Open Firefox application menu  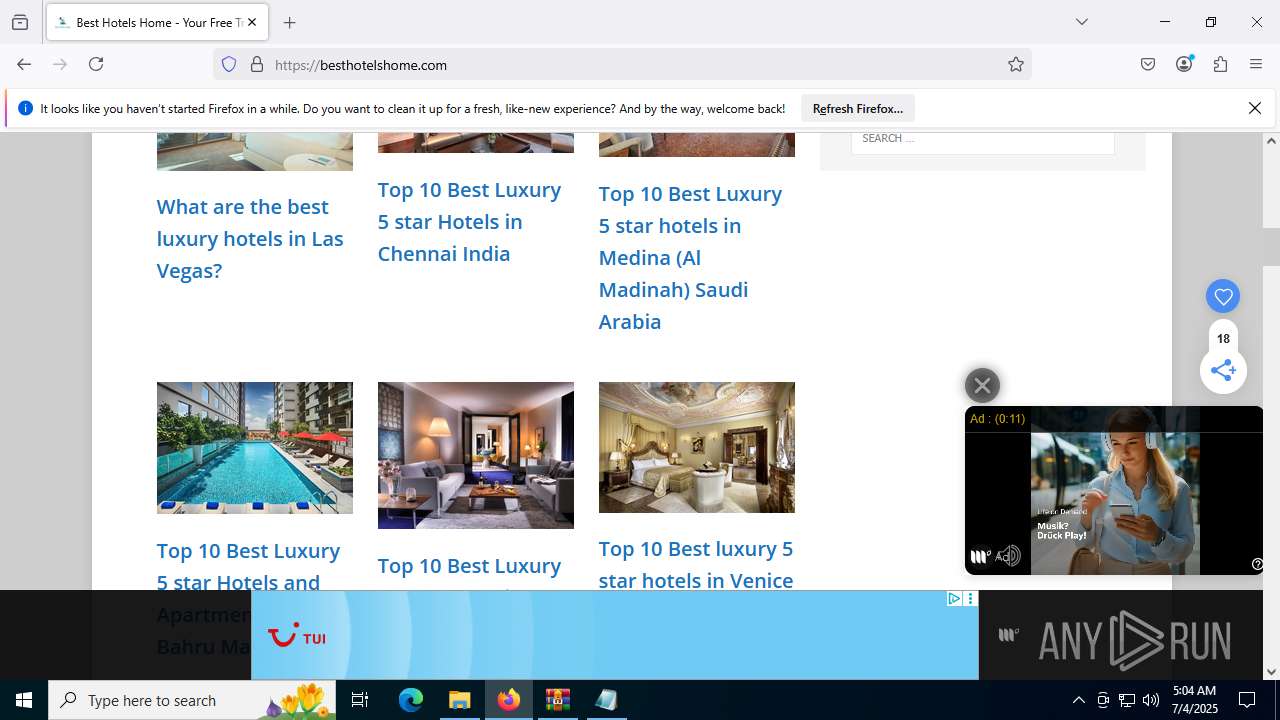click(1256, 64)
